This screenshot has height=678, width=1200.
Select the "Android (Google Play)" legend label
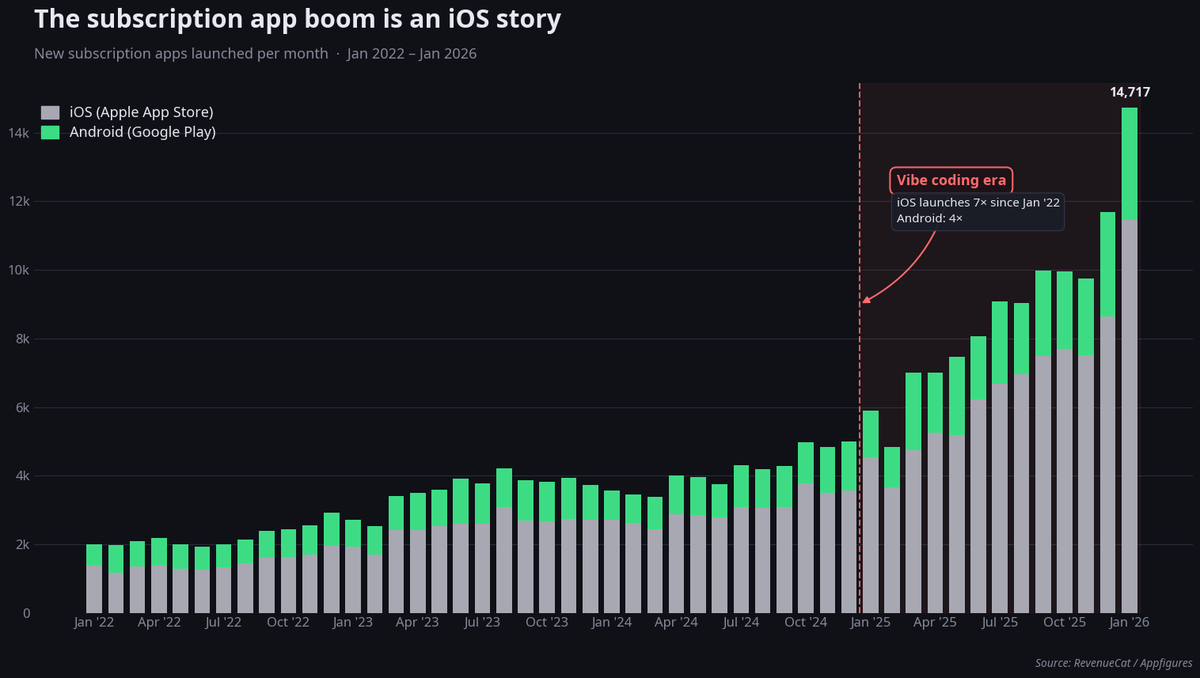[142, 132]
